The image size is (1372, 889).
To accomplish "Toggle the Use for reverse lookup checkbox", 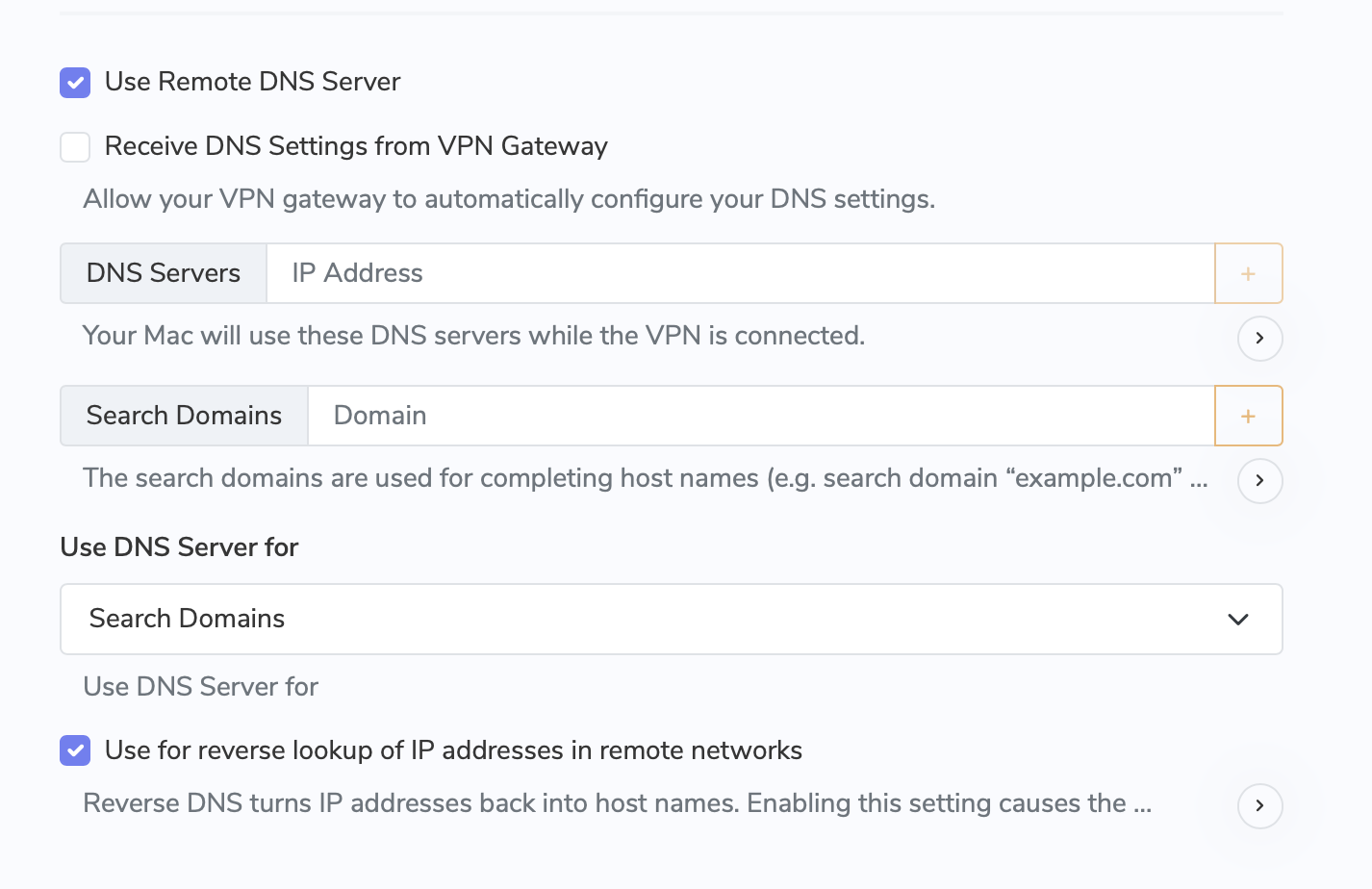I will point(75,750).
